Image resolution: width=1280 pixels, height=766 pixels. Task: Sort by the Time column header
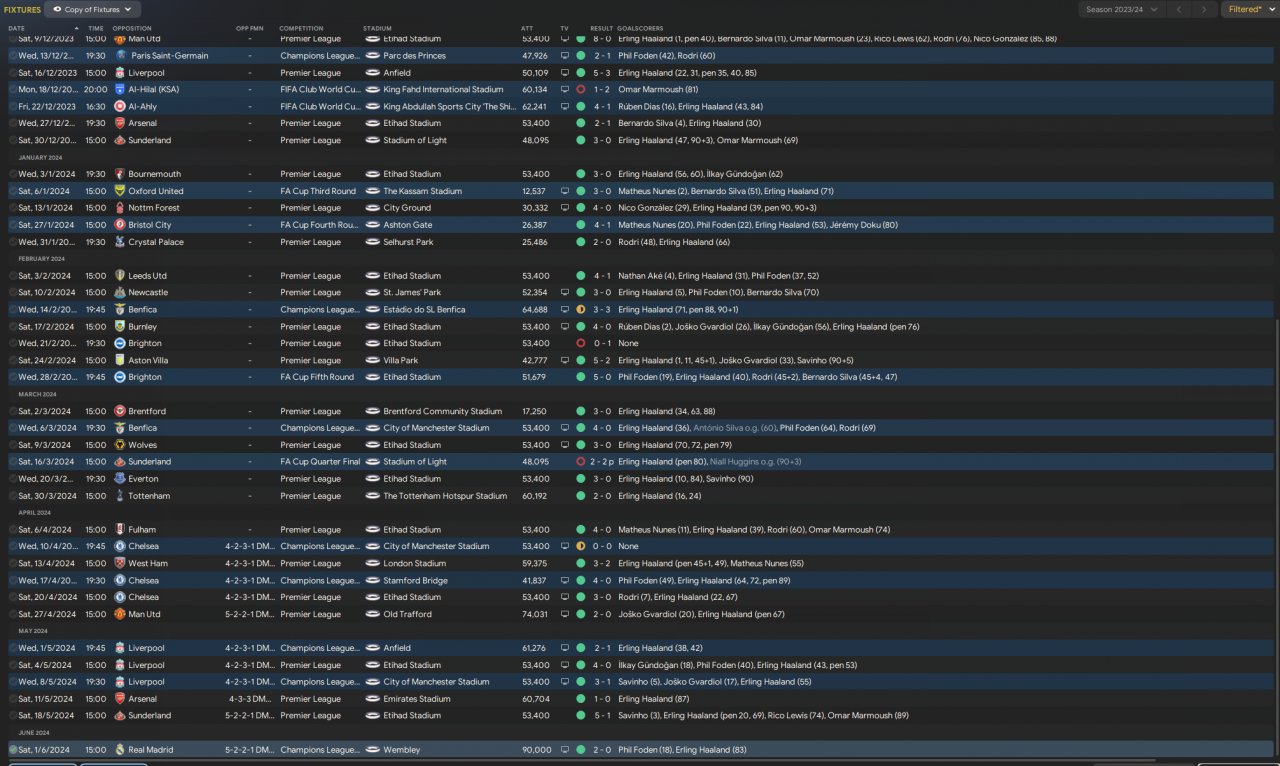[96, 28]
